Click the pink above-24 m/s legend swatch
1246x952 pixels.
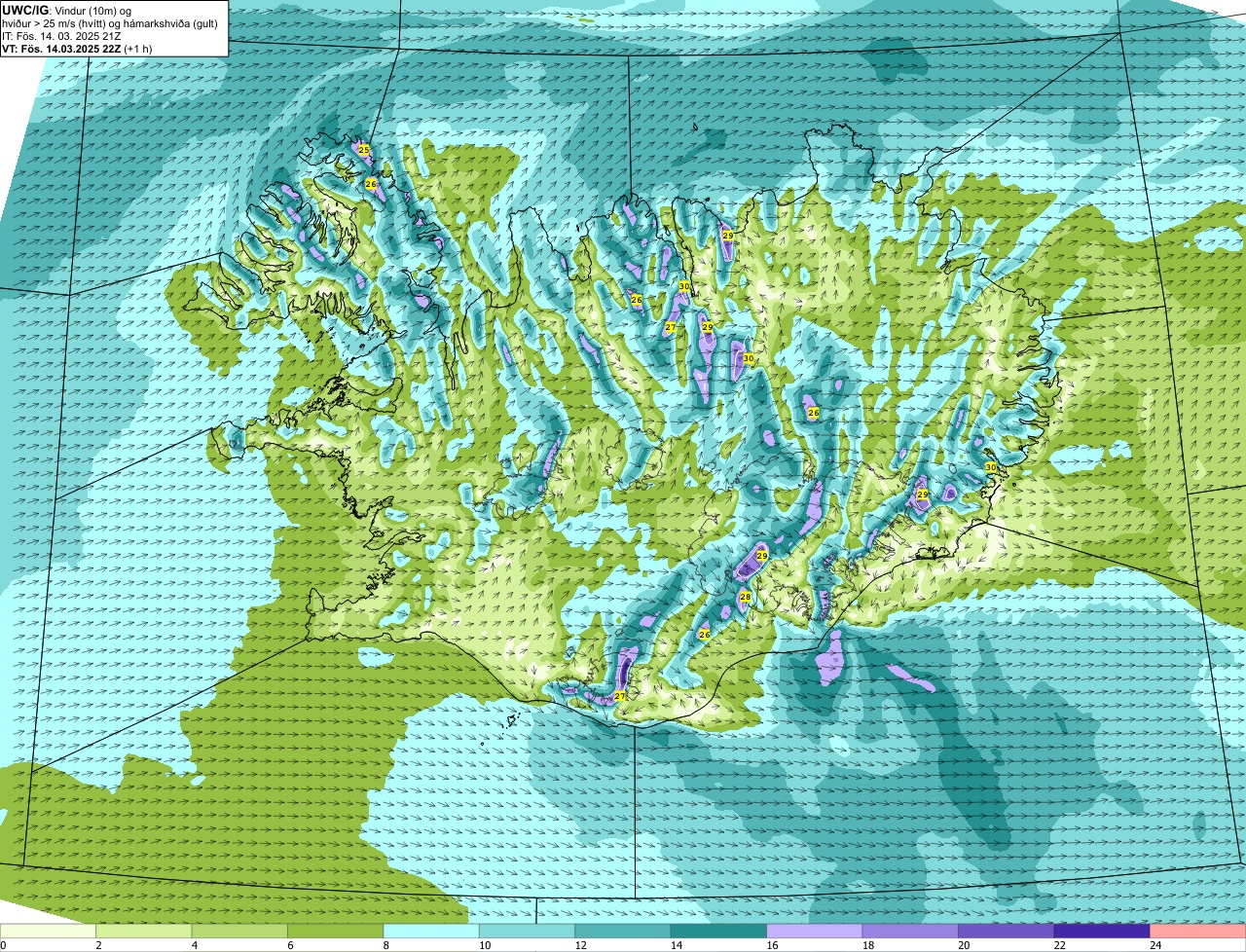(1198, 932)
